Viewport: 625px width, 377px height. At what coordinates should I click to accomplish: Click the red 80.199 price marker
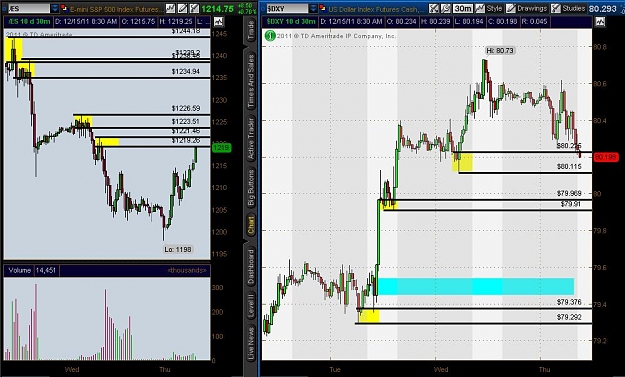(x=605, y=157)
